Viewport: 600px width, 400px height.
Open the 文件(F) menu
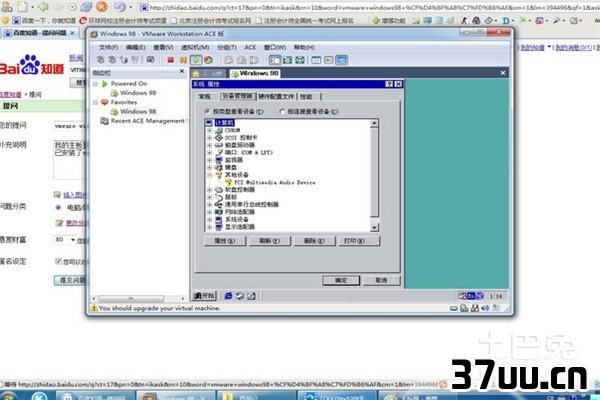tap(108, 47)
